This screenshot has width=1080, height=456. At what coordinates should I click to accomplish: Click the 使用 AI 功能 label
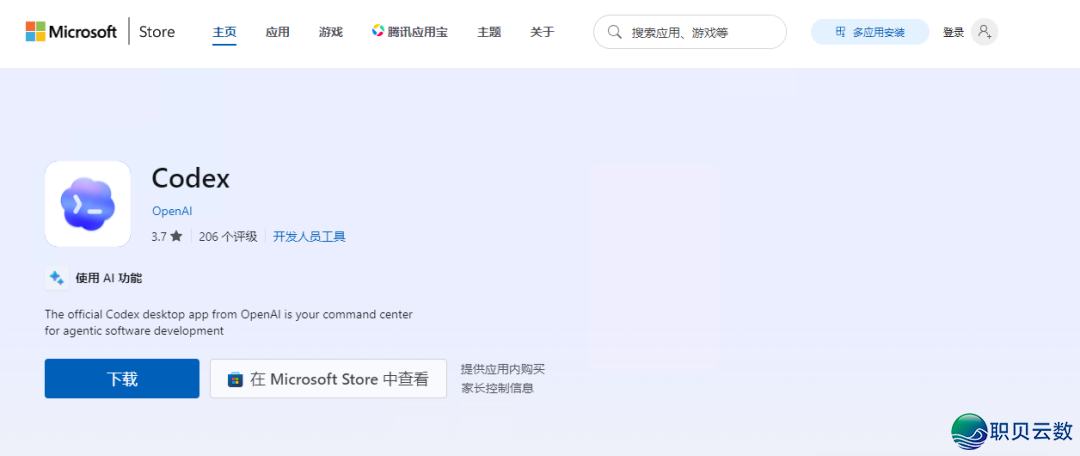click(109, 278)
